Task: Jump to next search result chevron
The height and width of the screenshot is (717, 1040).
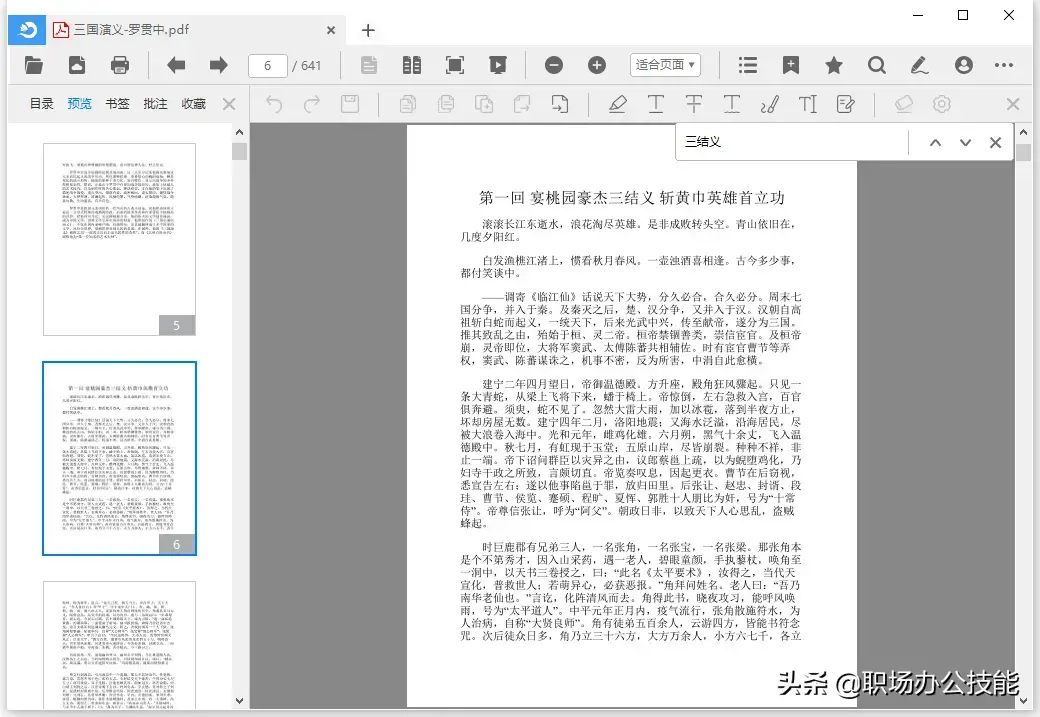Action: pyautogui.click(x=963, y=142)
